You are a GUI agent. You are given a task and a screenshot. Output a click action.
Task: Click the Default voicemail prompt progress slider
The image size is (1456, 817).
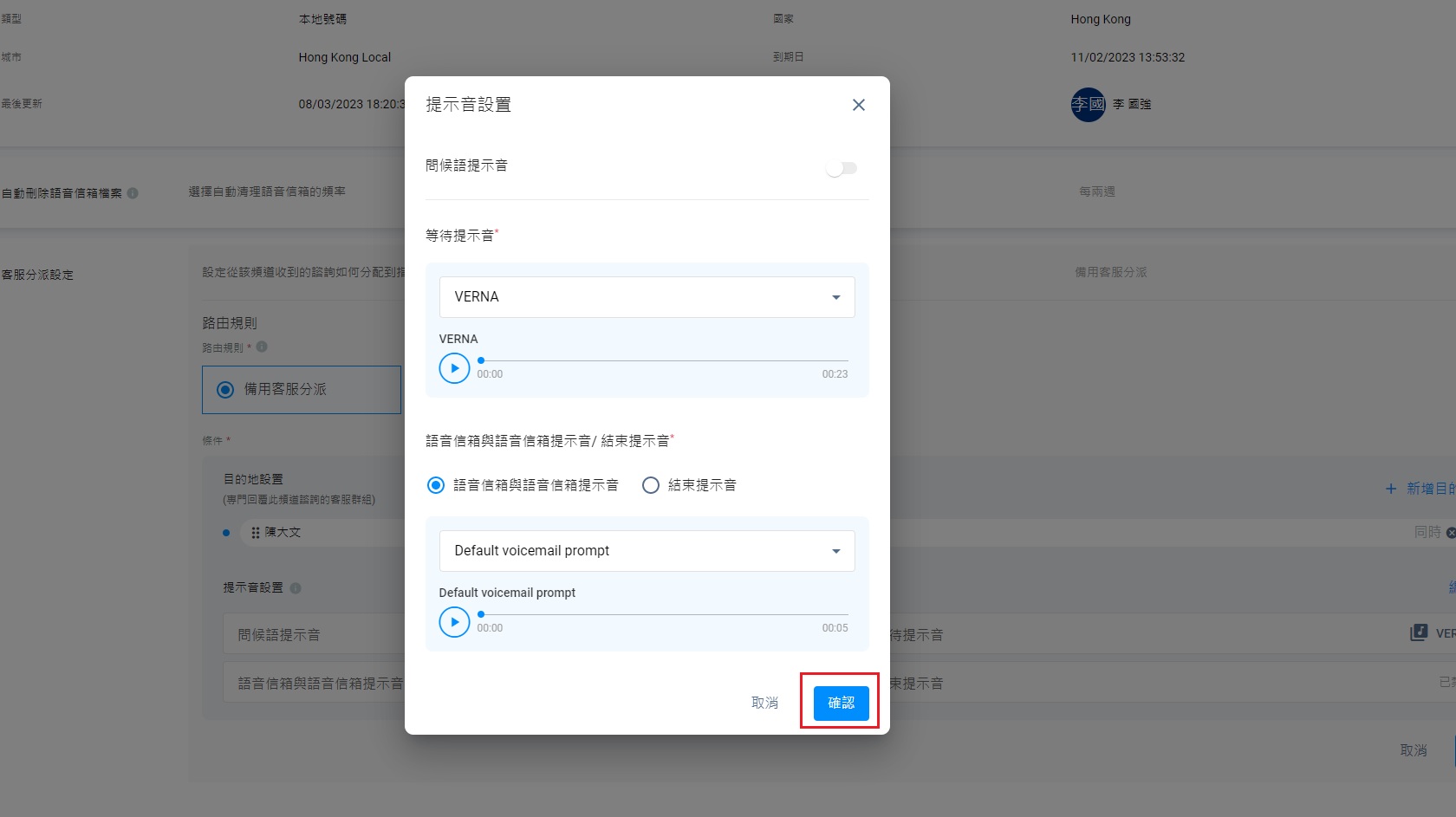pyautogui.click(x=664, y=614)
